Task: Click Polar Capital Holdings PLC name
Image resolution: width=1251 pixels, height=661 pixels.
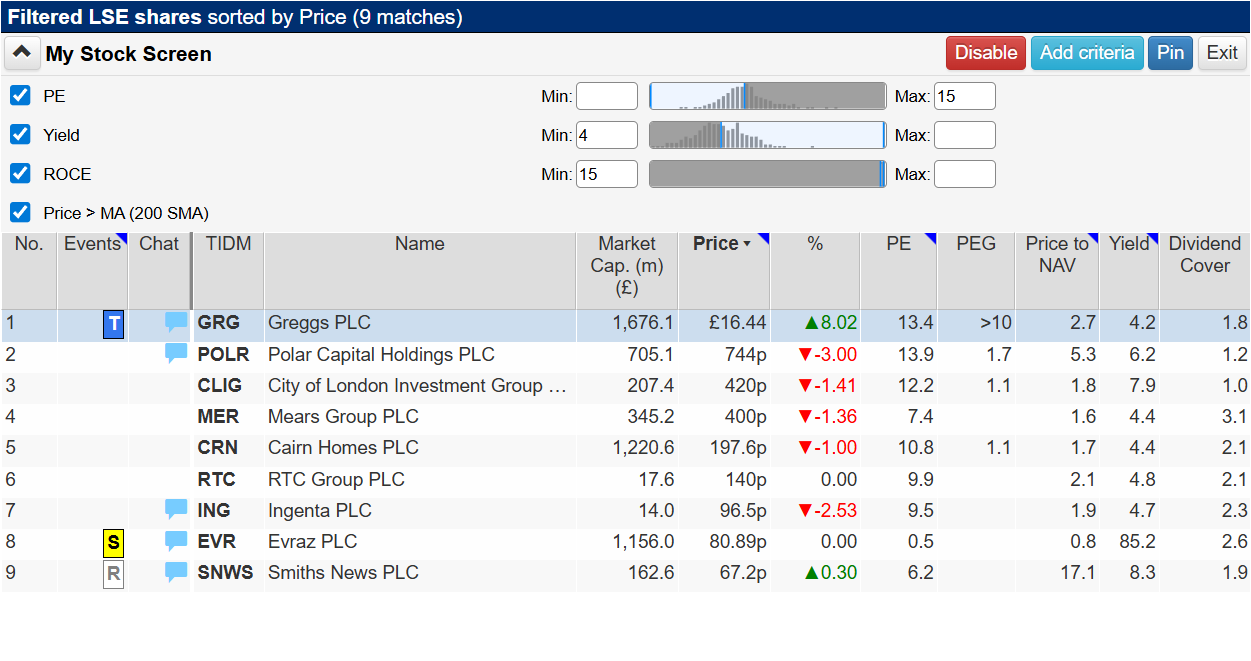Action: click(381, 354)
